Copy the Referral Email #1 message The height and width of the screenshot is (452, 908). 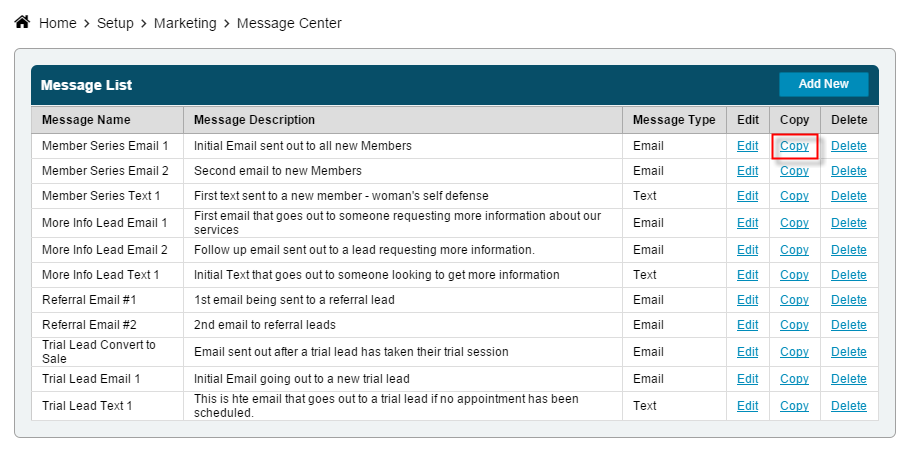click(794, 300)
